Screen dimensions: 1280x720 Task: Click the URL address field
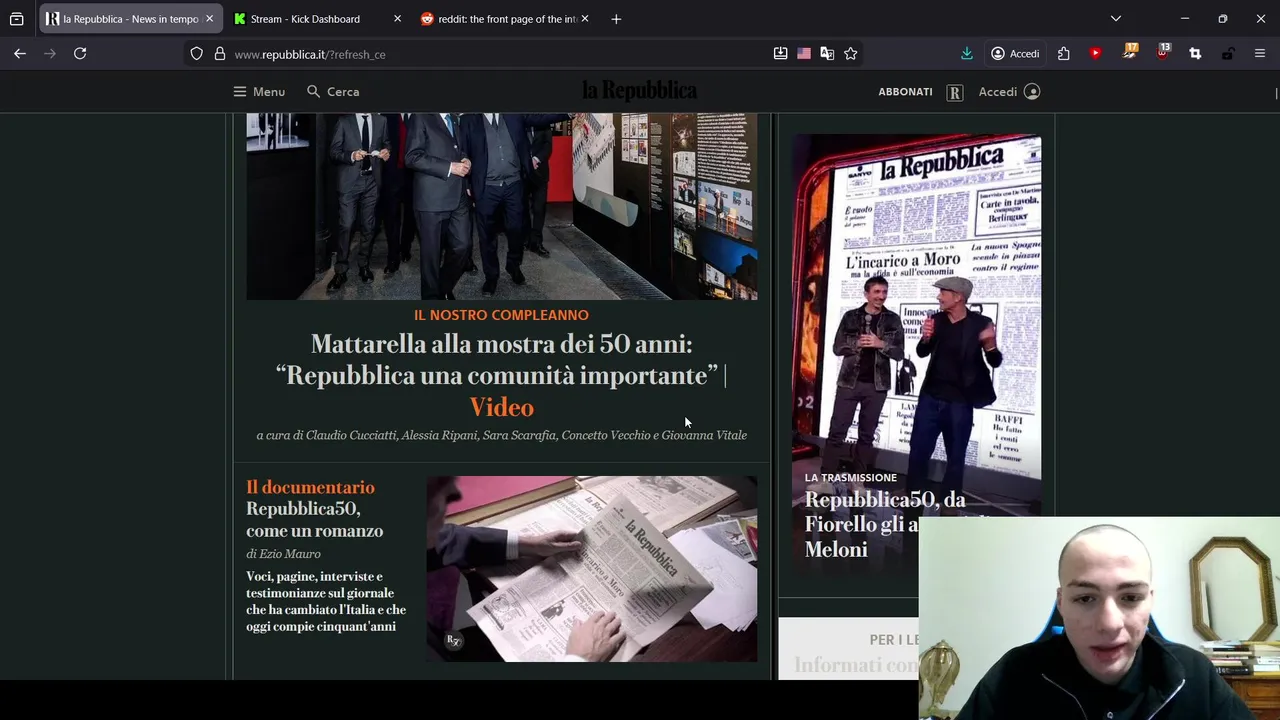click(500, 54)
